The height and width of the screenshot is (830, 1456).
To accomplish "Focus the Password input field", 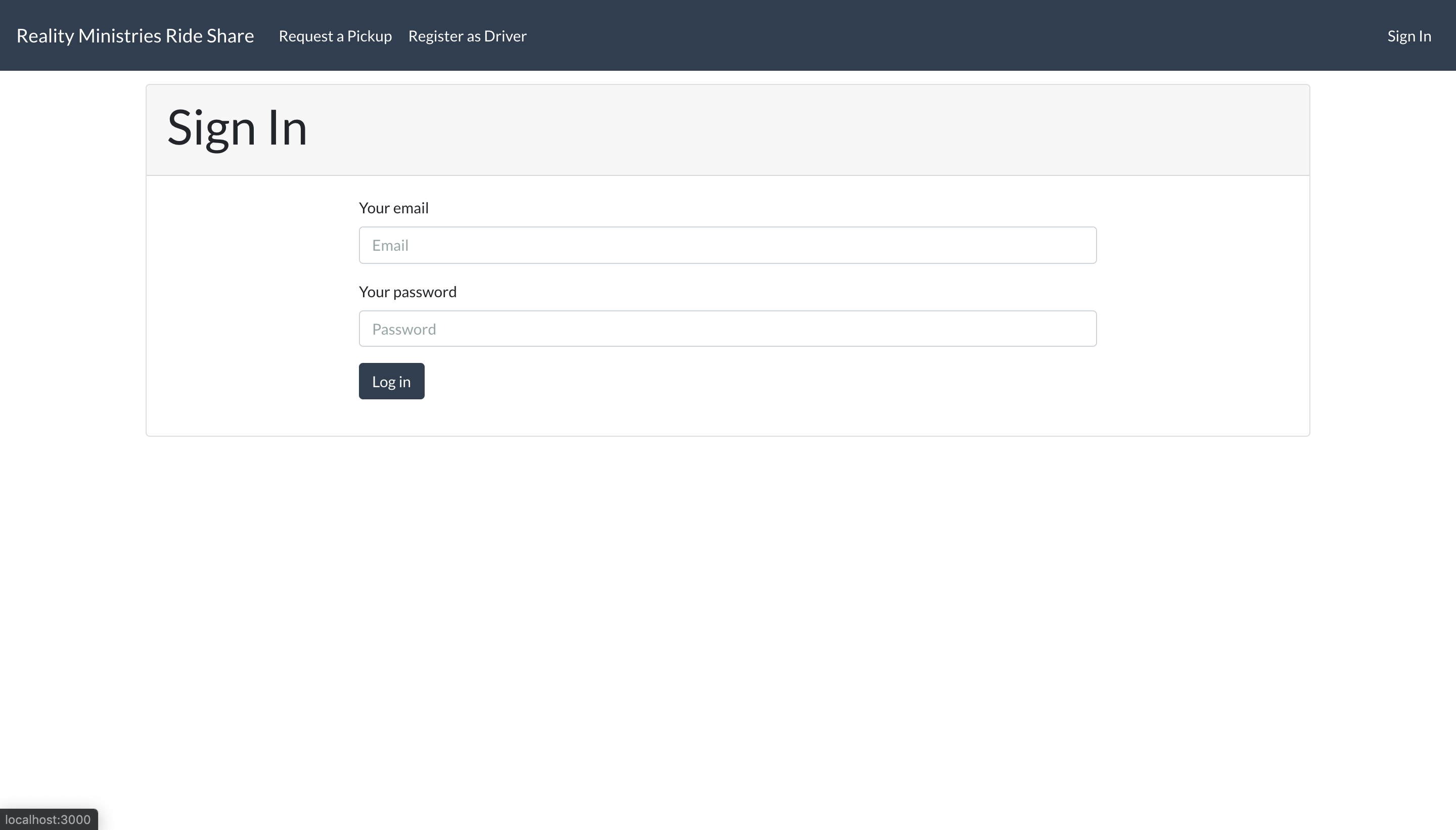I will [x=727, y=329].
